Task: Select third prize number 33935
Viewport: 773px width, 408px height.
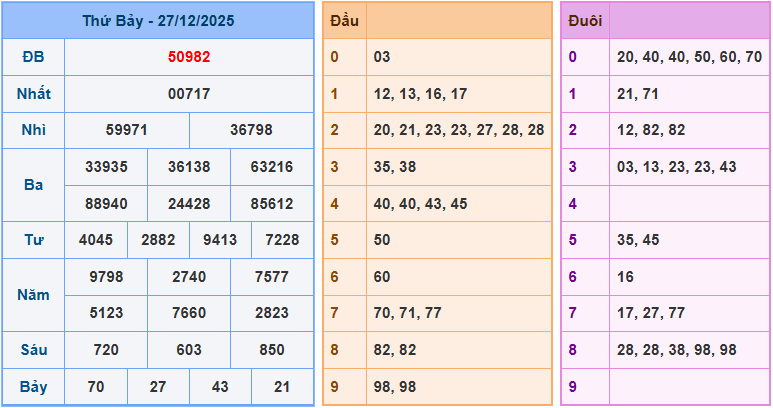Action: (106, 167)
